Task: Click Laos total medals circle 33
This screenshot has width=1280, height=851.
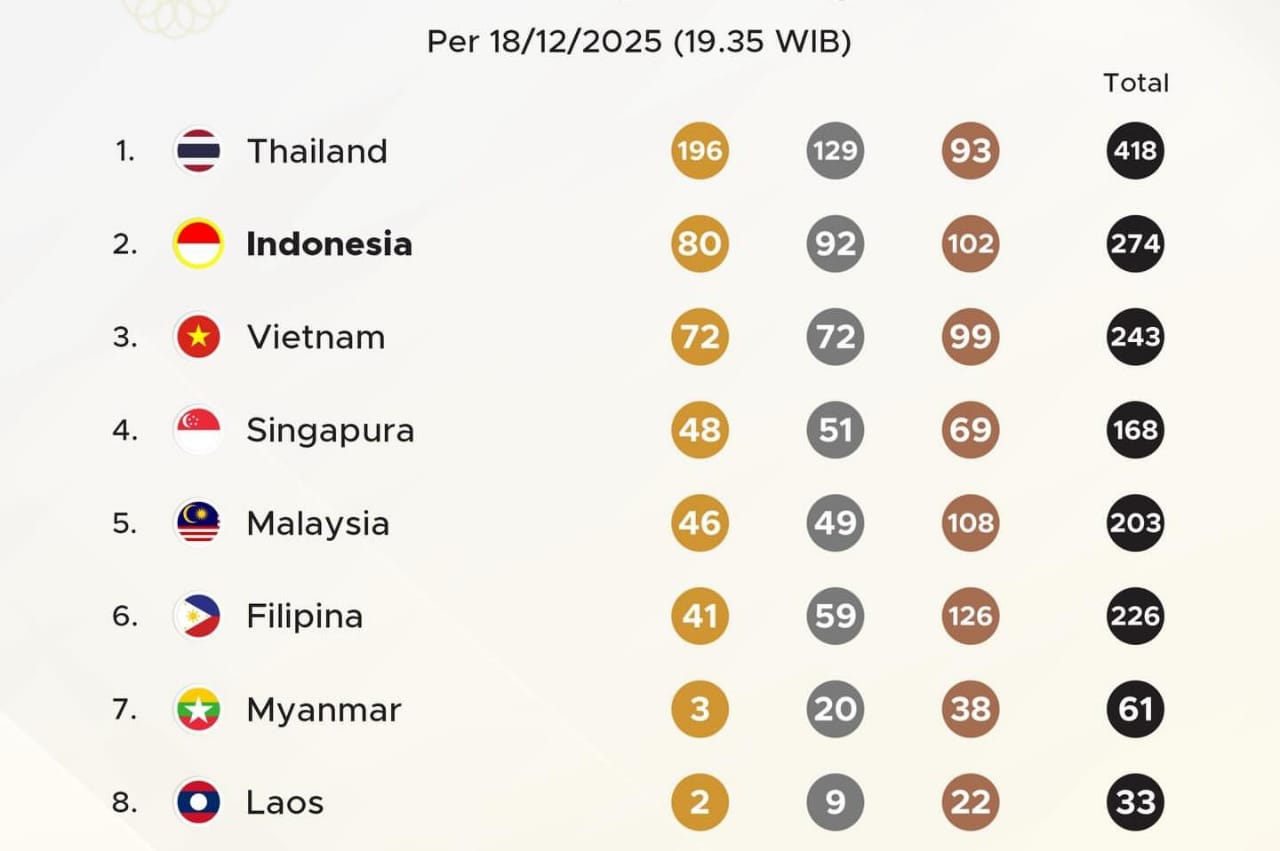Action: coord(1135,802)
